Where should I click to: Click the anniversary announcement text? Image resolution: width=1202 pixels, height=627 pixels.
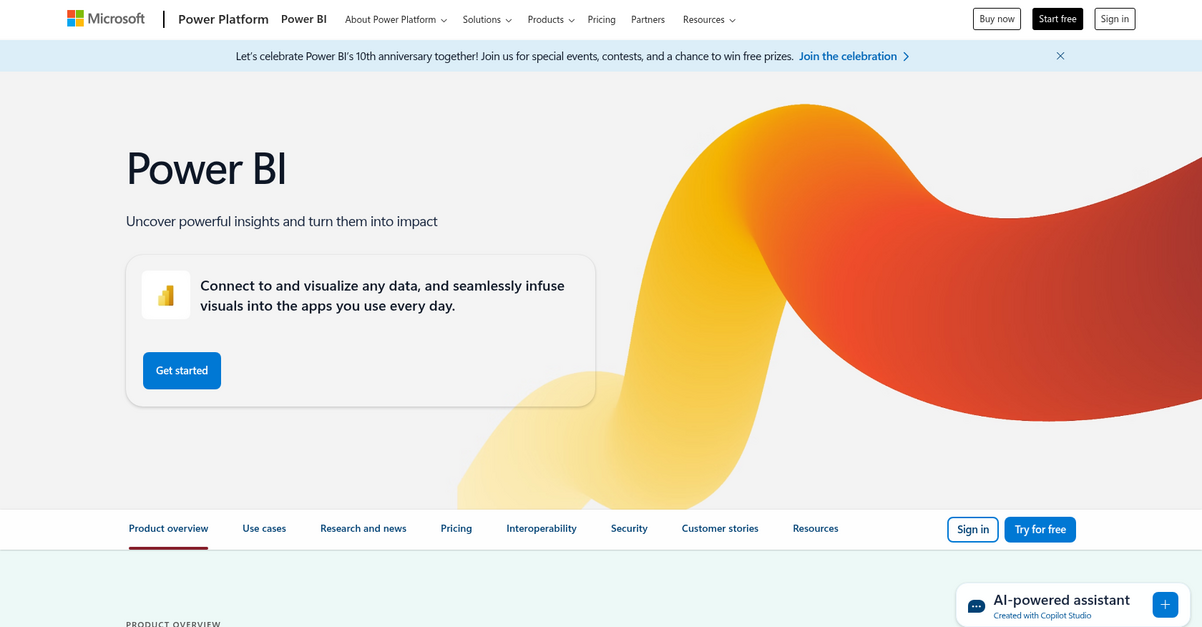514,56
